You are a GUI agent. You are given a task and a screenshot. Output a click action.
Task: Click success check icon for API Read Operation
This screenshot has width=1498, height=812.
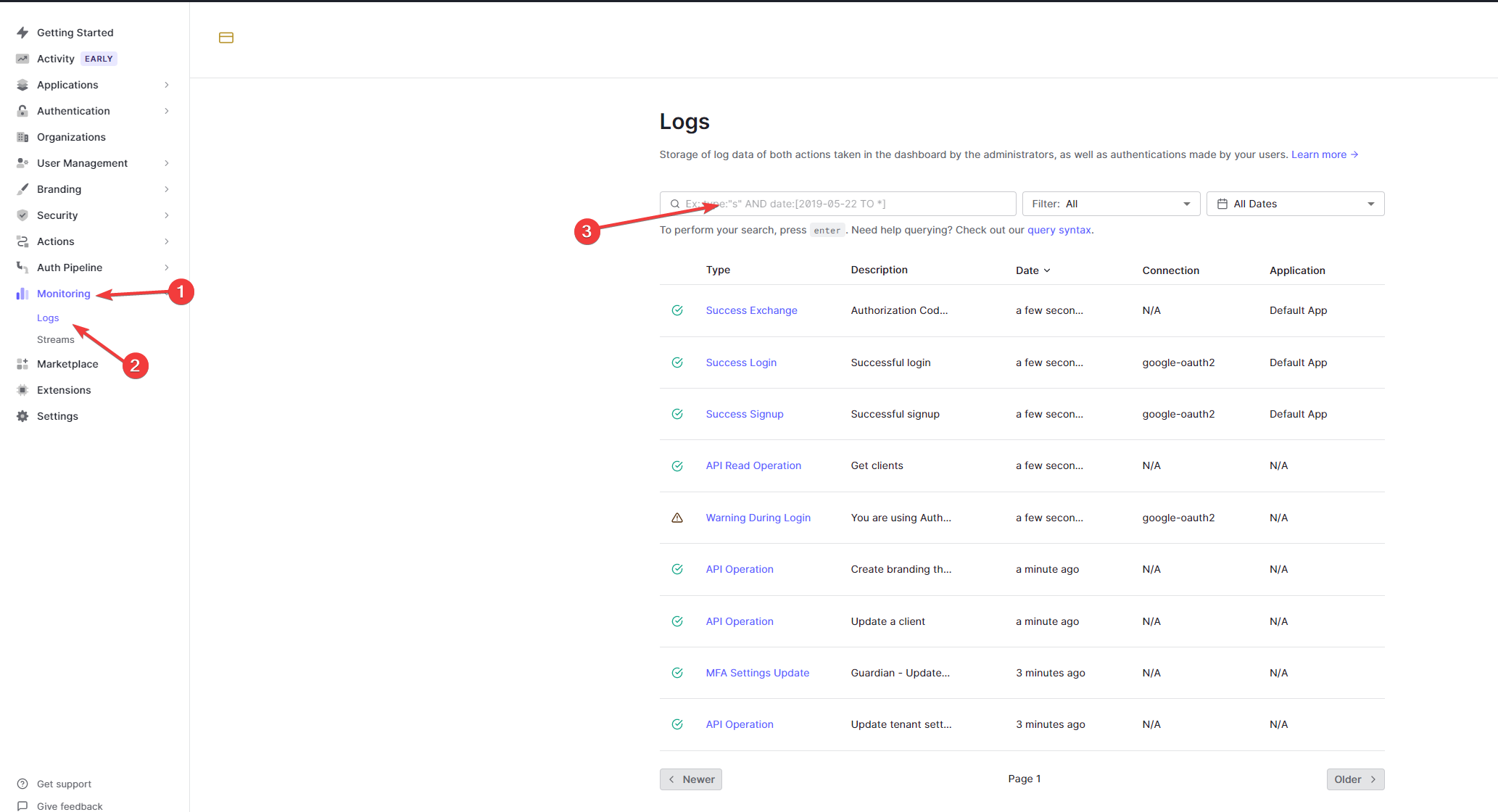(677, 465)
